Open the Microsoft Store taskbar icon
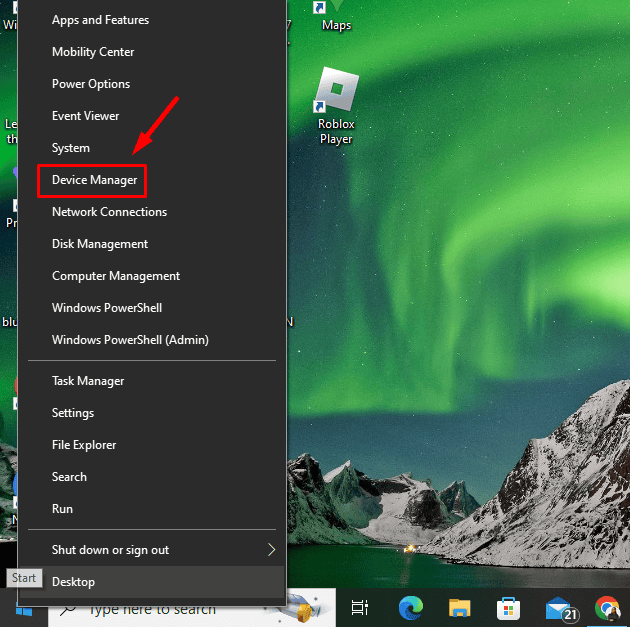 (x=508, y=609)
